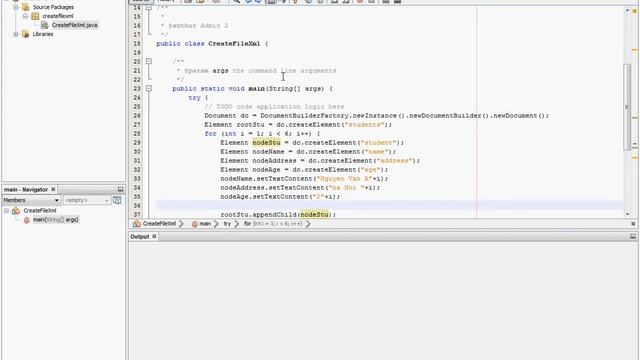Click the editor scrollbar up arrow
This screenshot has height=360, width=640.
coord(627,10)
